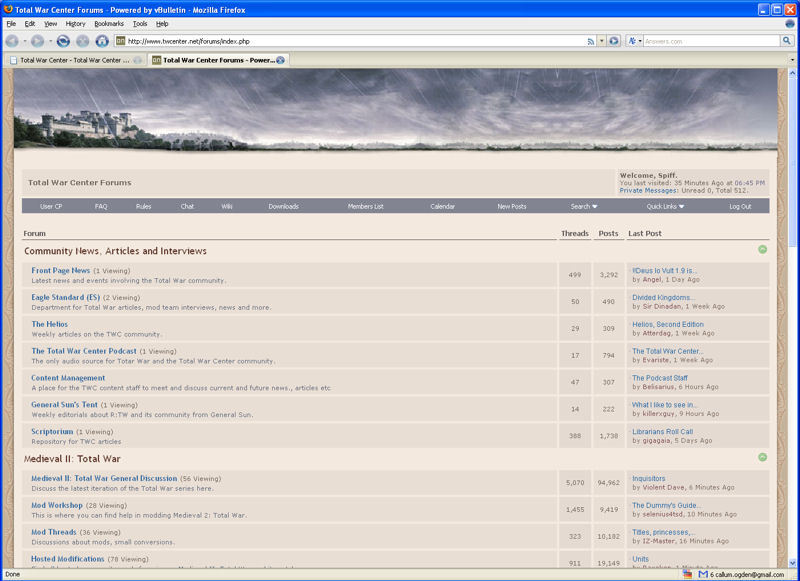Open the Calendar navbar link
Screen dimensions: 800x581
(x=442, y=207)
